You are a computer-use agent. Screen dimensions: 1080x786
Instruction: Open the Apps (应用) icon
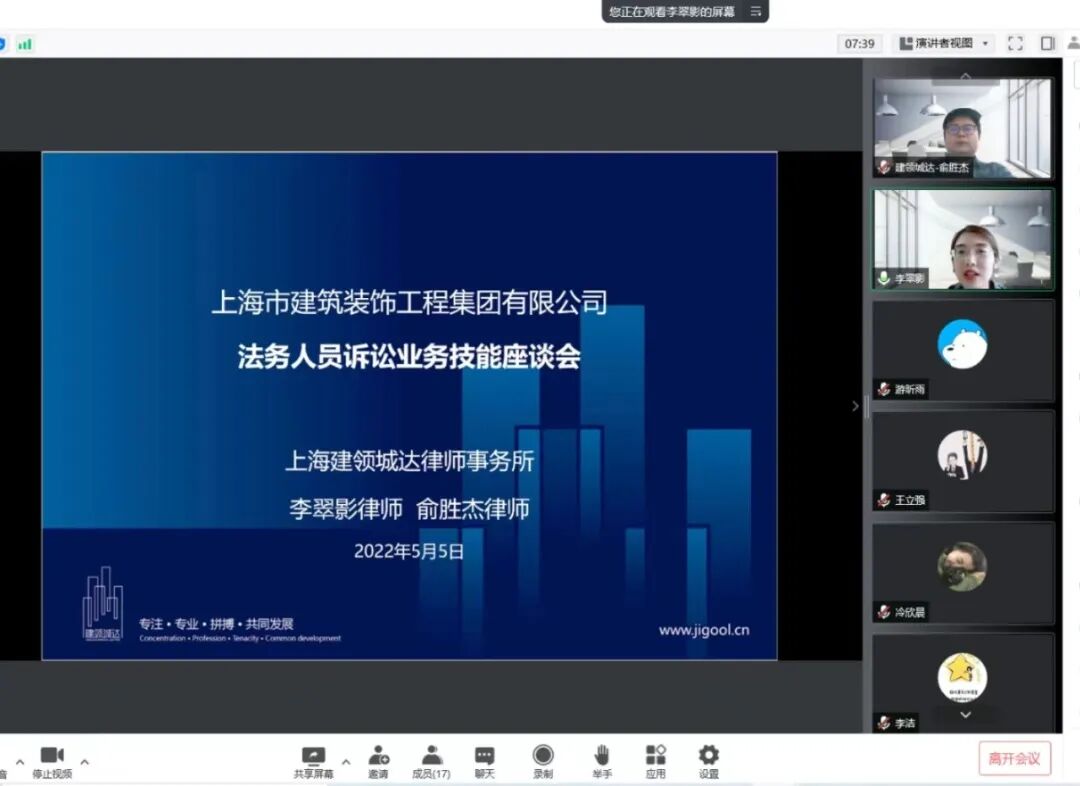[x=656, y=762]
